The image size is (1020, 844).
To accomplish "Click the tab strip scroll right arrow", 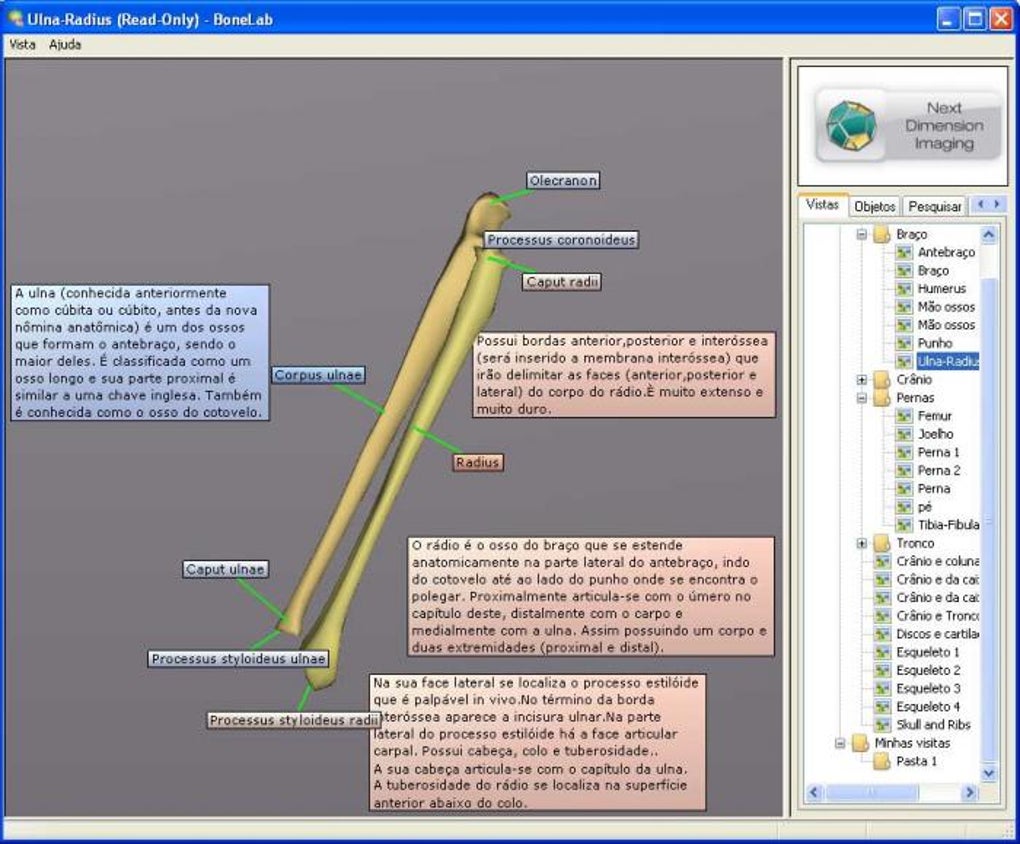I will click(x=996, y=204).
